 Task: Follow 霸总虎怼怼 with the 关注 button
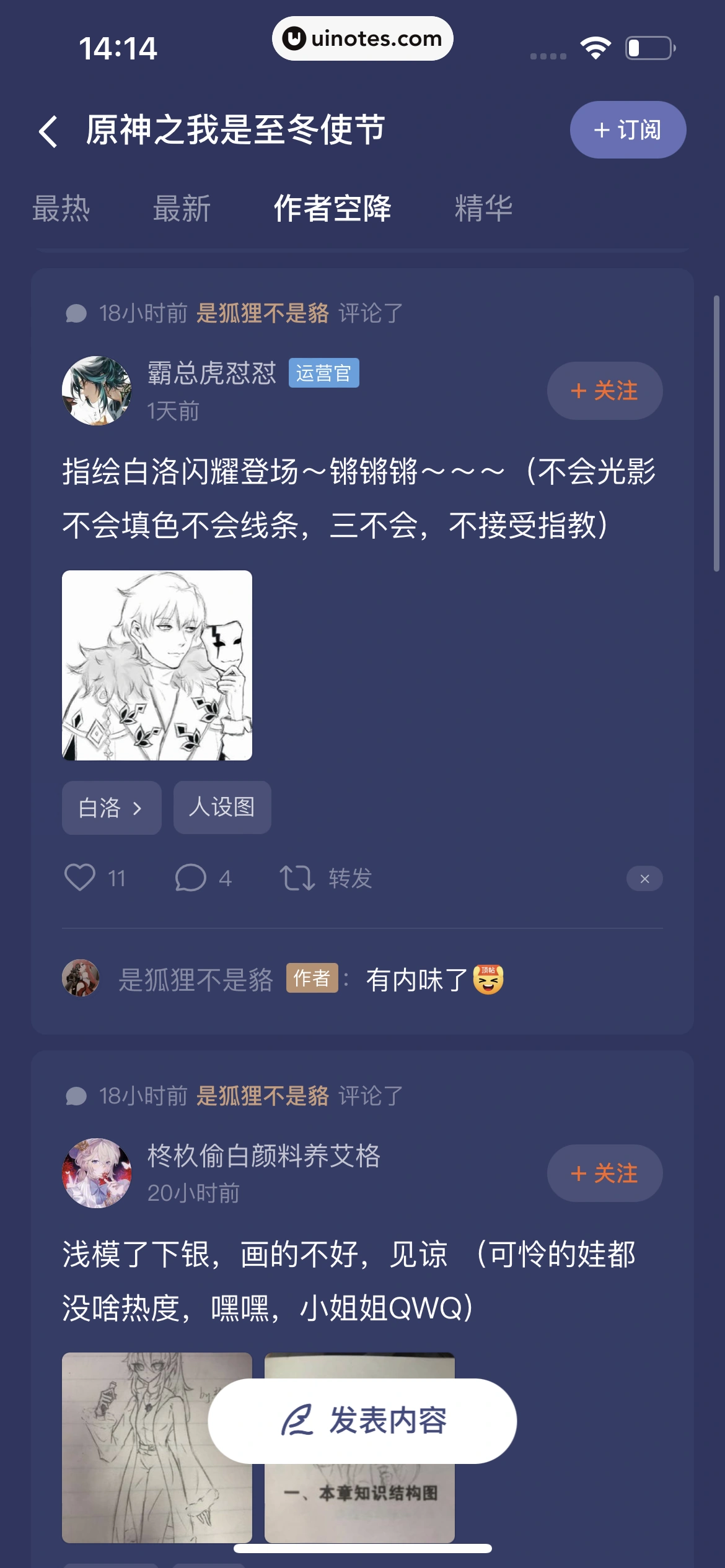605,391
